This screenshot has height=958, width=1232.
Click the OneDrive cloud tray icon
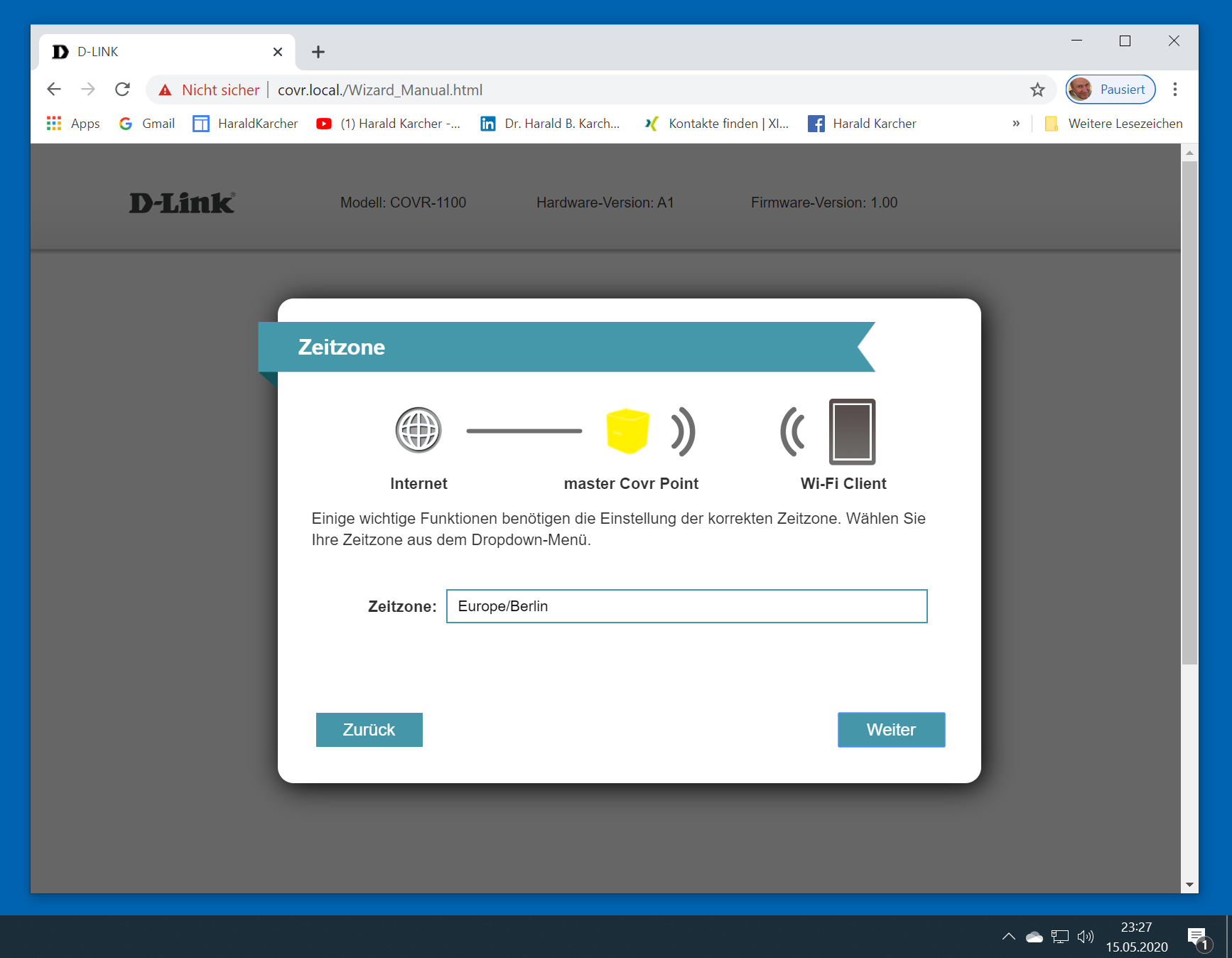[x=1034, y=937]
